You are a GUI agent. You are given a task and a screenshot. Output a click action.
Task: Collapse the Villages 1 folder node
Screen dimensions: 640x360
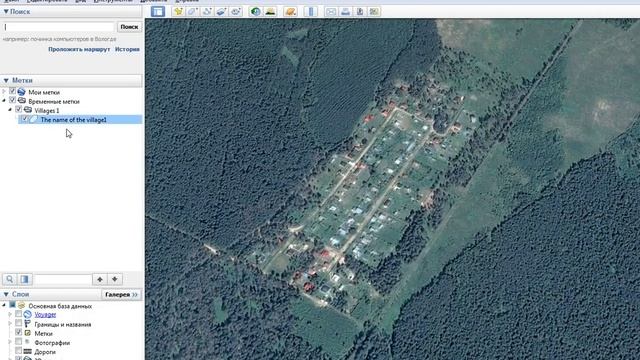coord(10,110)
